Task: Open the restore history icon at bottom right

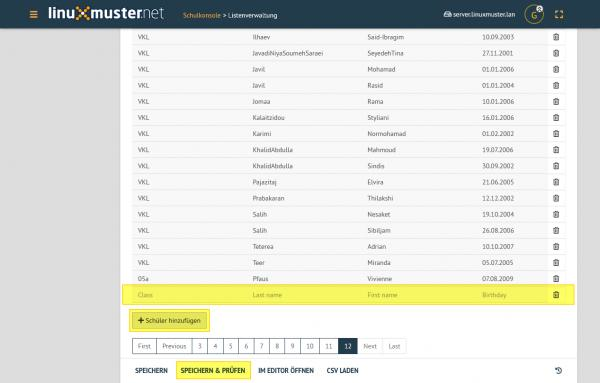Action: 558,370
